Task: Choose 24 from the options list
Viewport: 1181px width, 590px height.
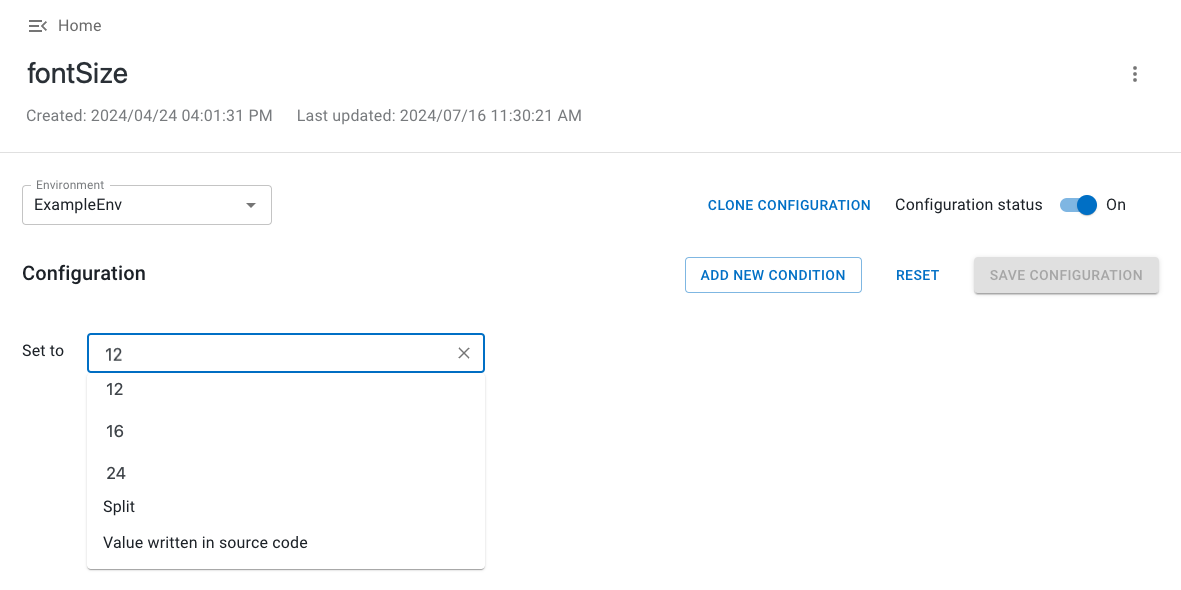Action: 116,473
